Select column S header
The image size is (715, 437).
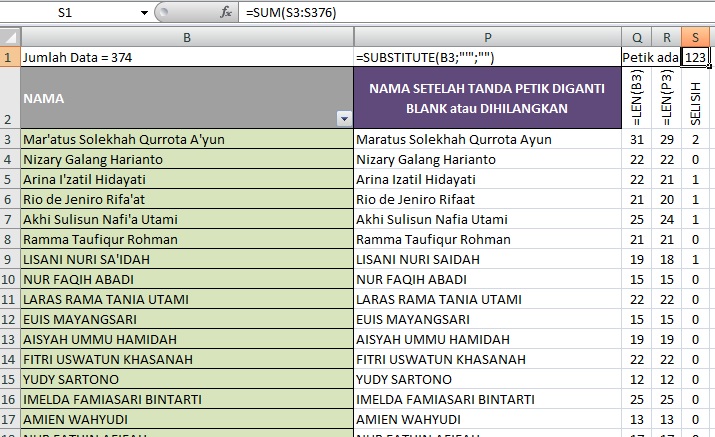pos(696,37)
